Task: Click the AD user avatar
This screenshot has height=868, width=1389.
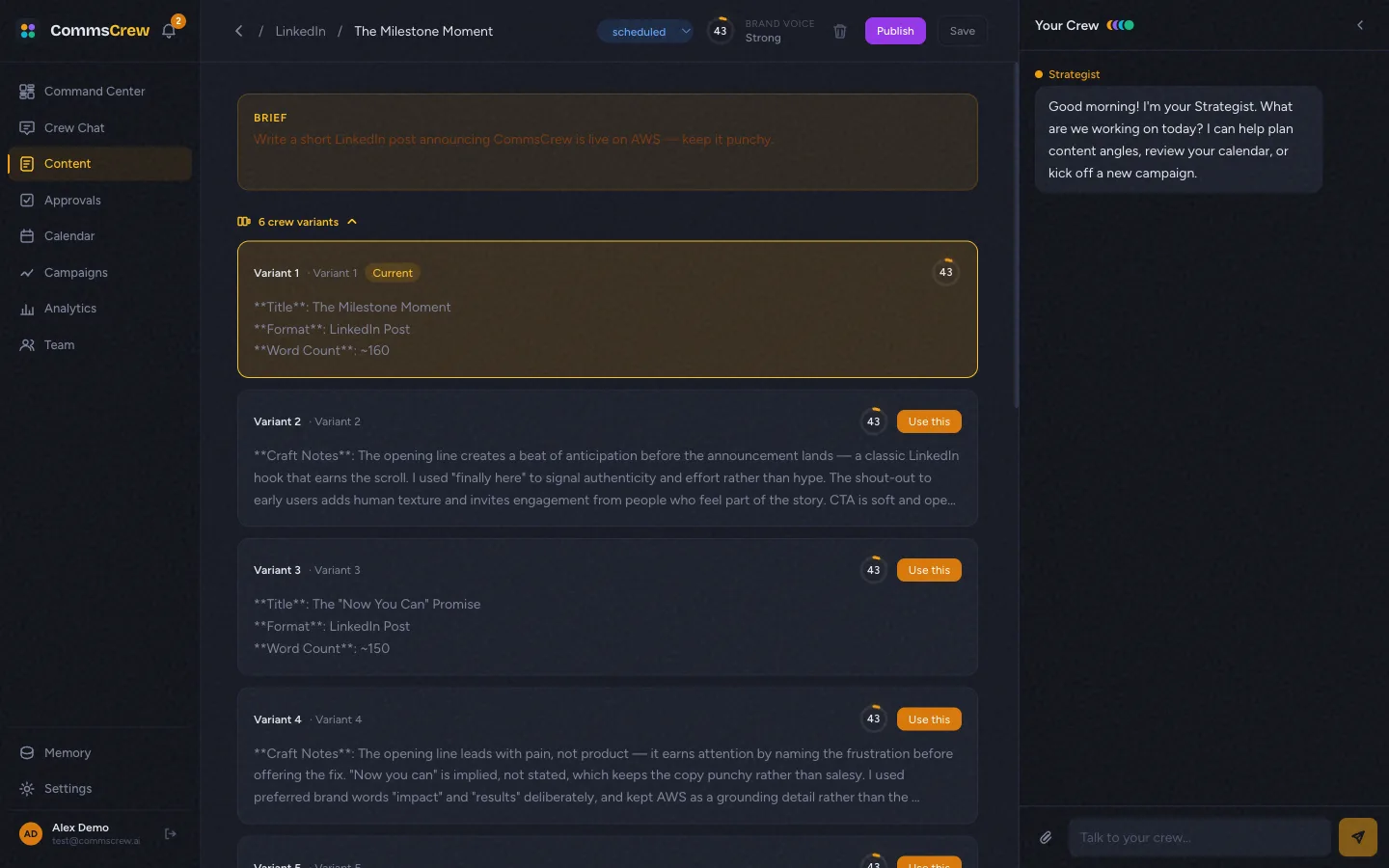Action: (x=31, y=833)
